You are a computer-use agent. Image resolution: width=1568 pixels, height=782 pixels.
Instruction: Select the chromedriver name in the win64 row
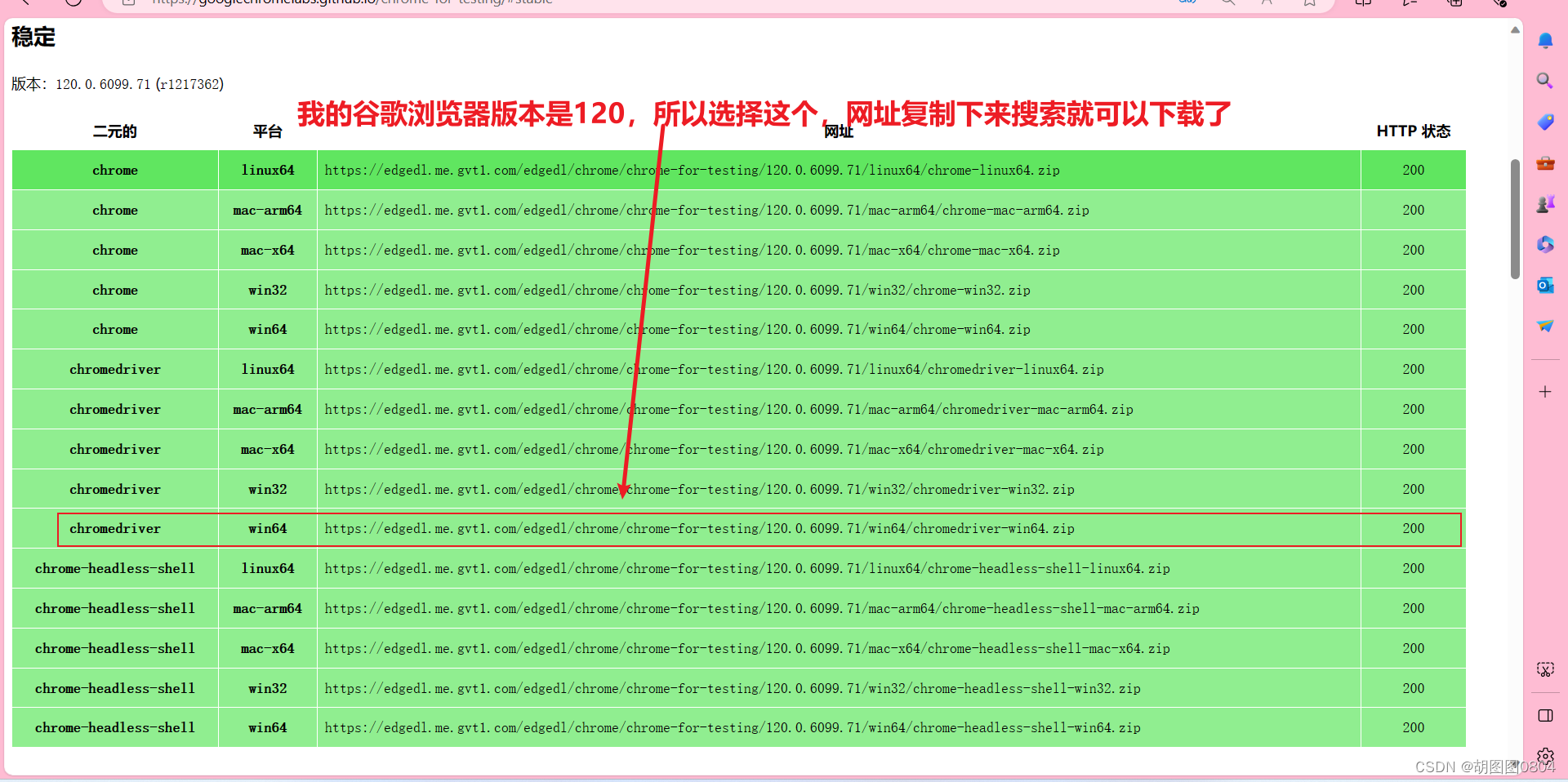coord(115,529)
